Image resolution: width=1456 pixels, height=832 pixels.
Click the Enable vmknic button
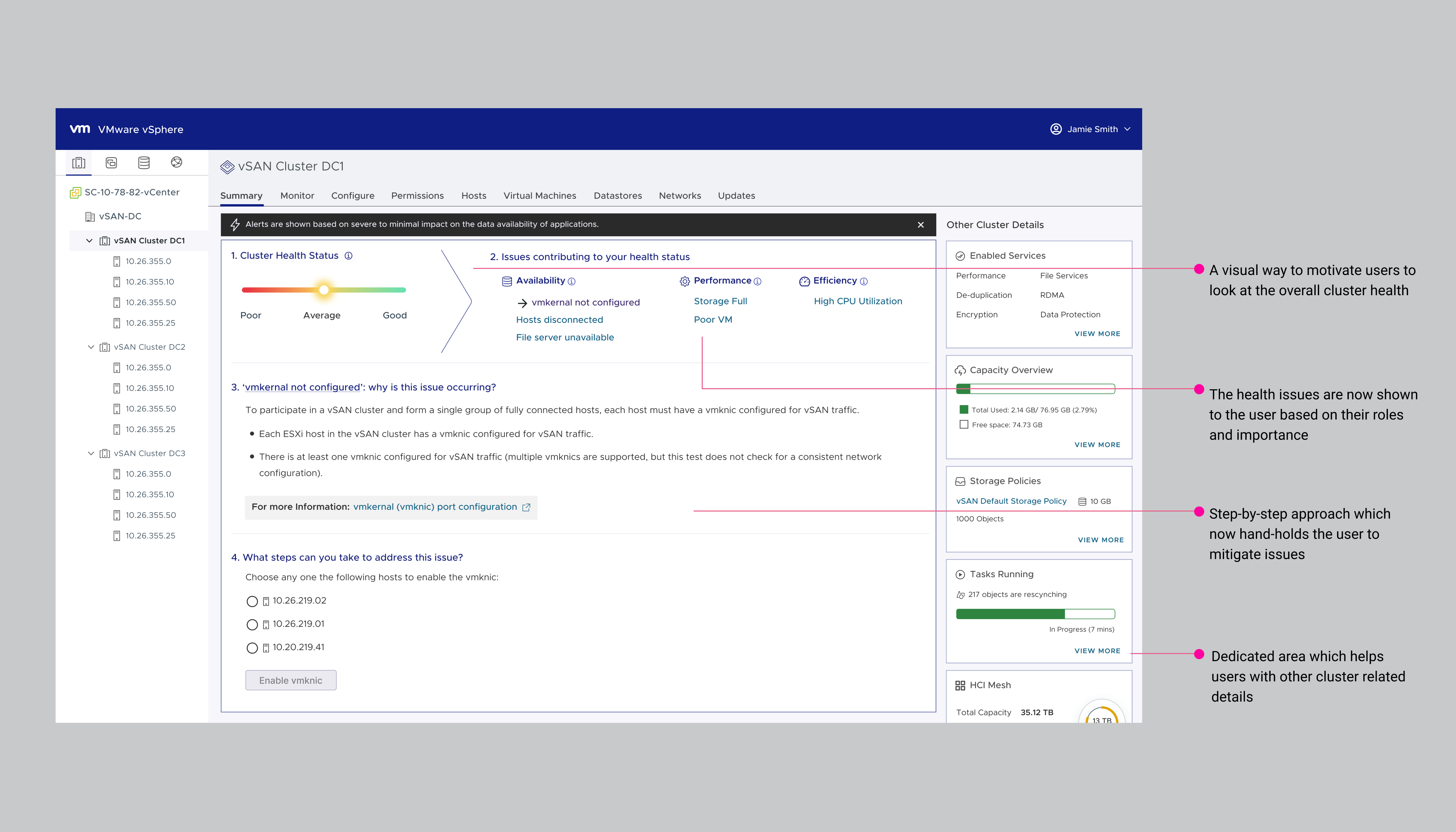point(291,681)
